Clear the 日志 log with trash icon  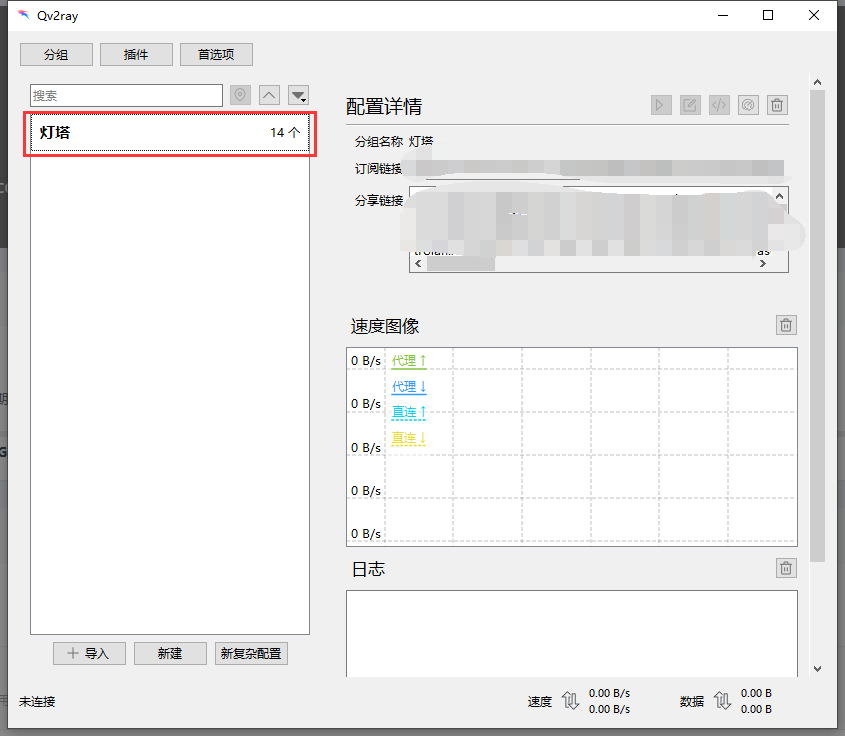(x=786, y=568)
